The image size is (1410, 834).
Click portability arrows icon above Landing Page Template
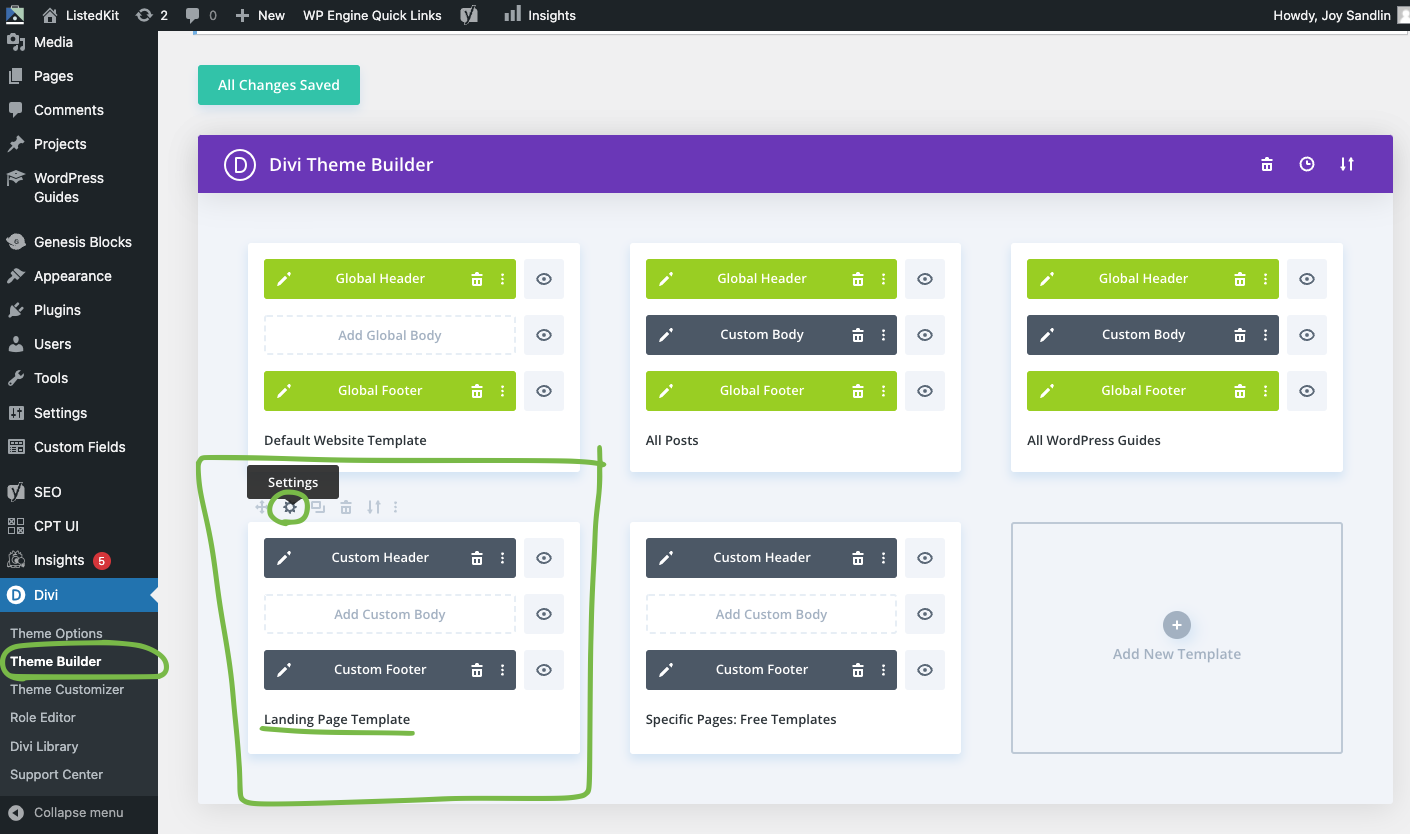[x=373, y=507]
